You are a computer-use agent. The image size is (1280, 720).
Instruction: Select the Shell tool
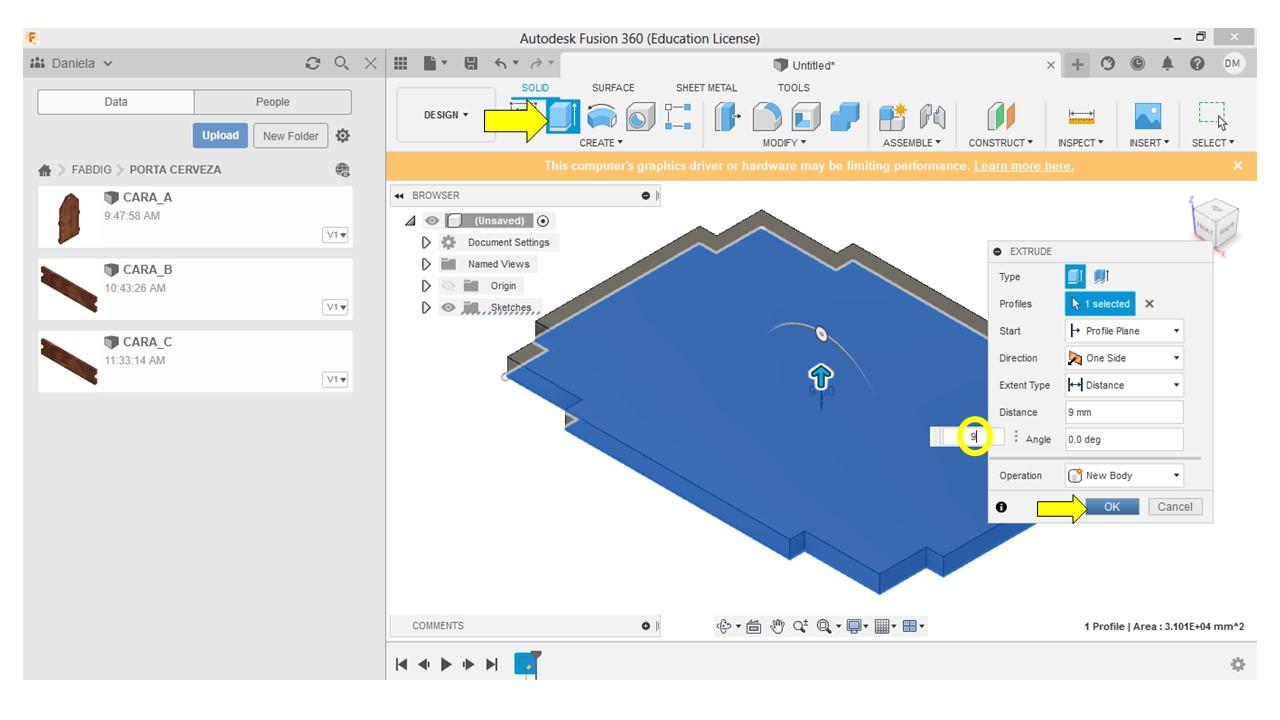click(x=806, y=117)
